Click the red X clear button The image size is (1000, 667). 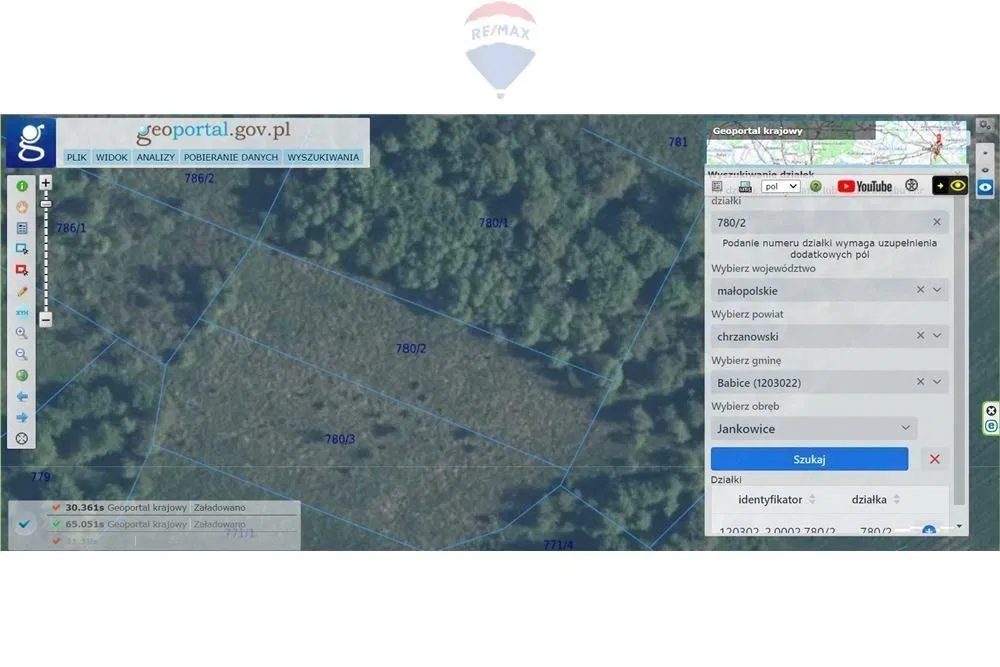click(x=934, y=459)
